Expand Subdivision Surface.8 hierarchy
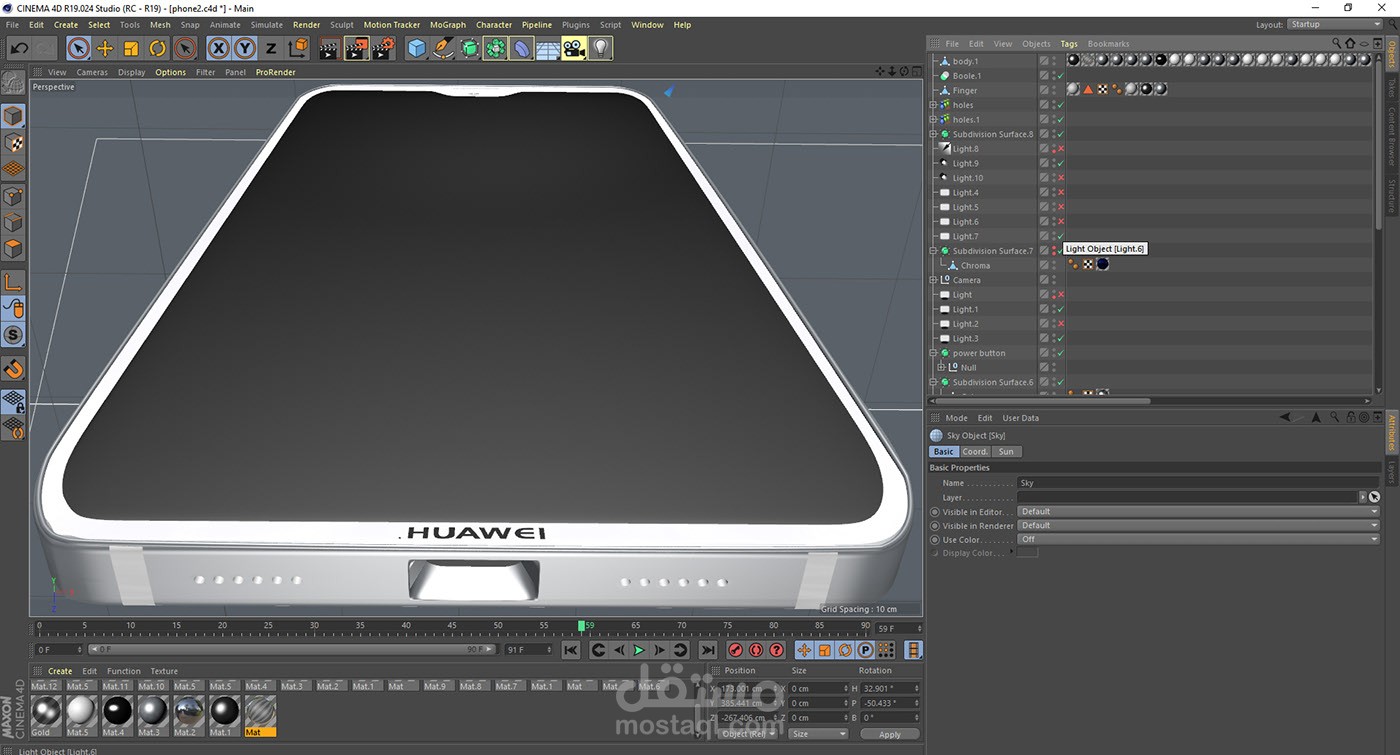The height and width of the screenshot is (755, 1400). point(934,134)
